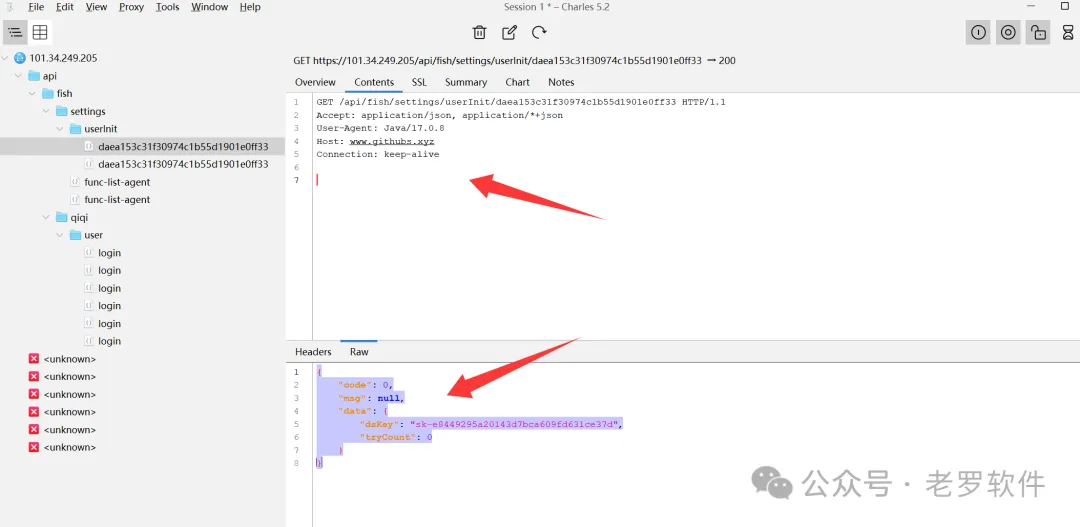Click the user folder icon

point(75,235)
